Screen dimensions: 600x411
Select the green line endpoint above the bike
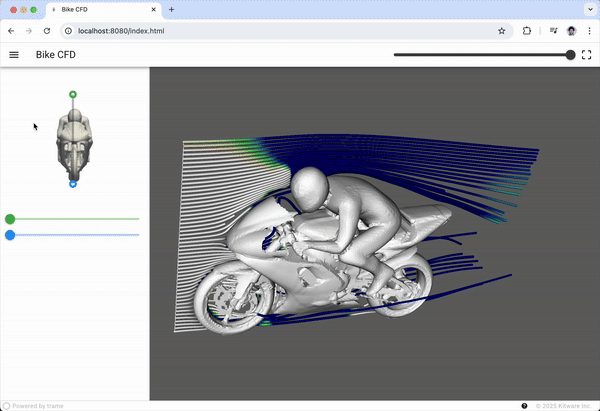[x=73, y=94]
